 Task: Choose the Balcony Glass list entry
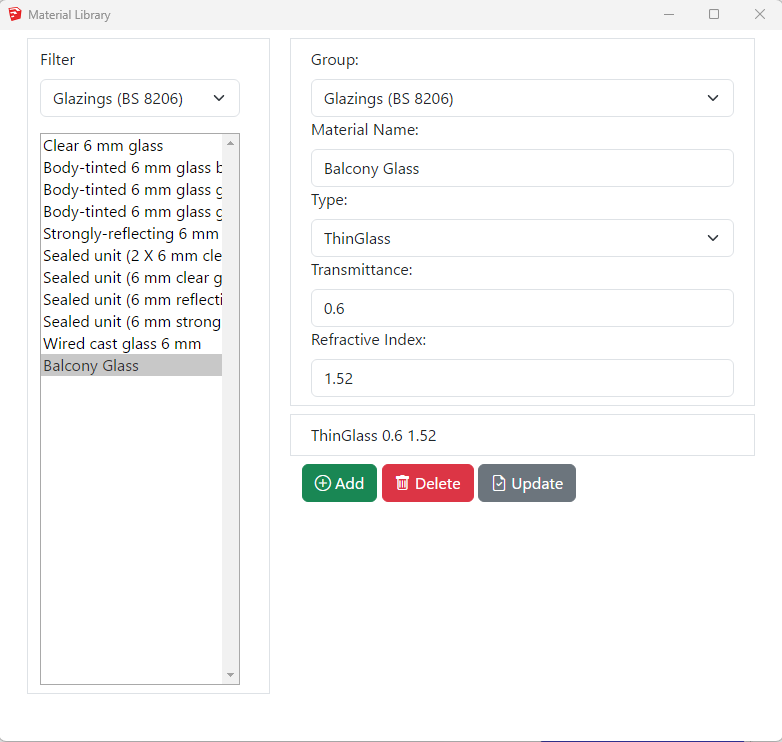[91, 366]
